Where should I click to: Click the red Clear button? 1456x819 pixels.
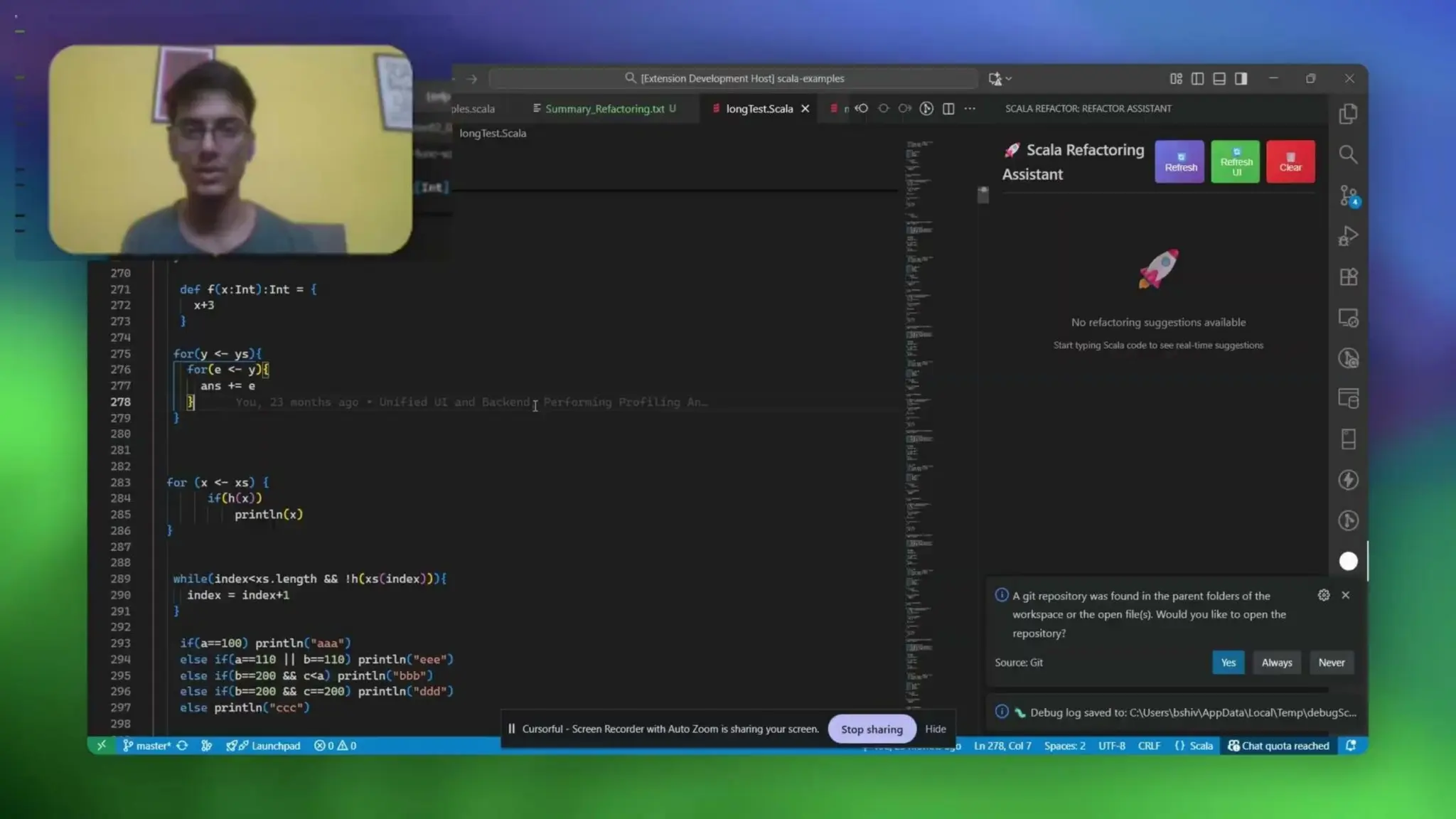(x=1290, y=162)
